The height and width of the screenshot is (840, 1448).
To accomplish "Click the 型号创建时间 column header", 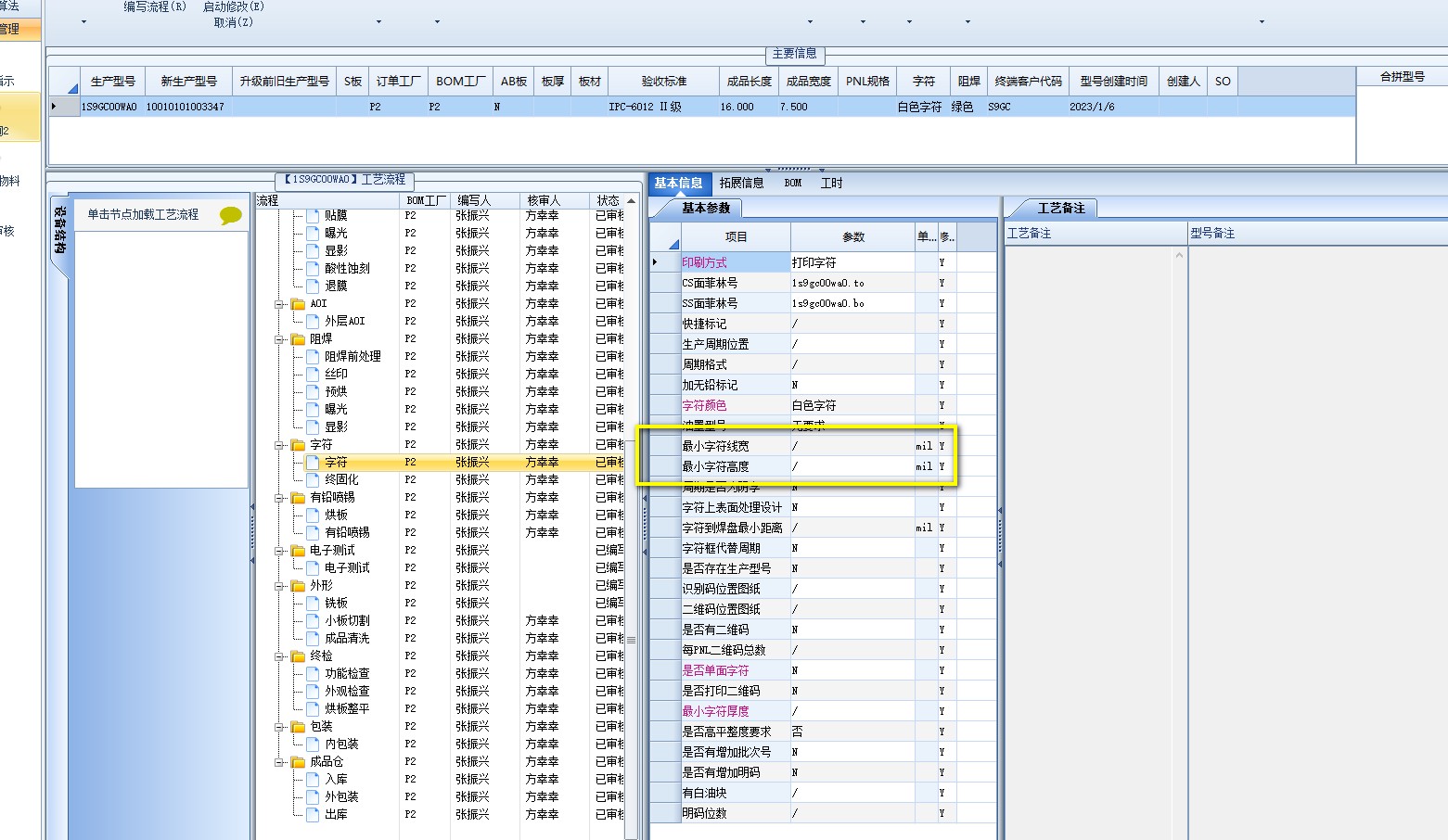I will (1113, 82).
